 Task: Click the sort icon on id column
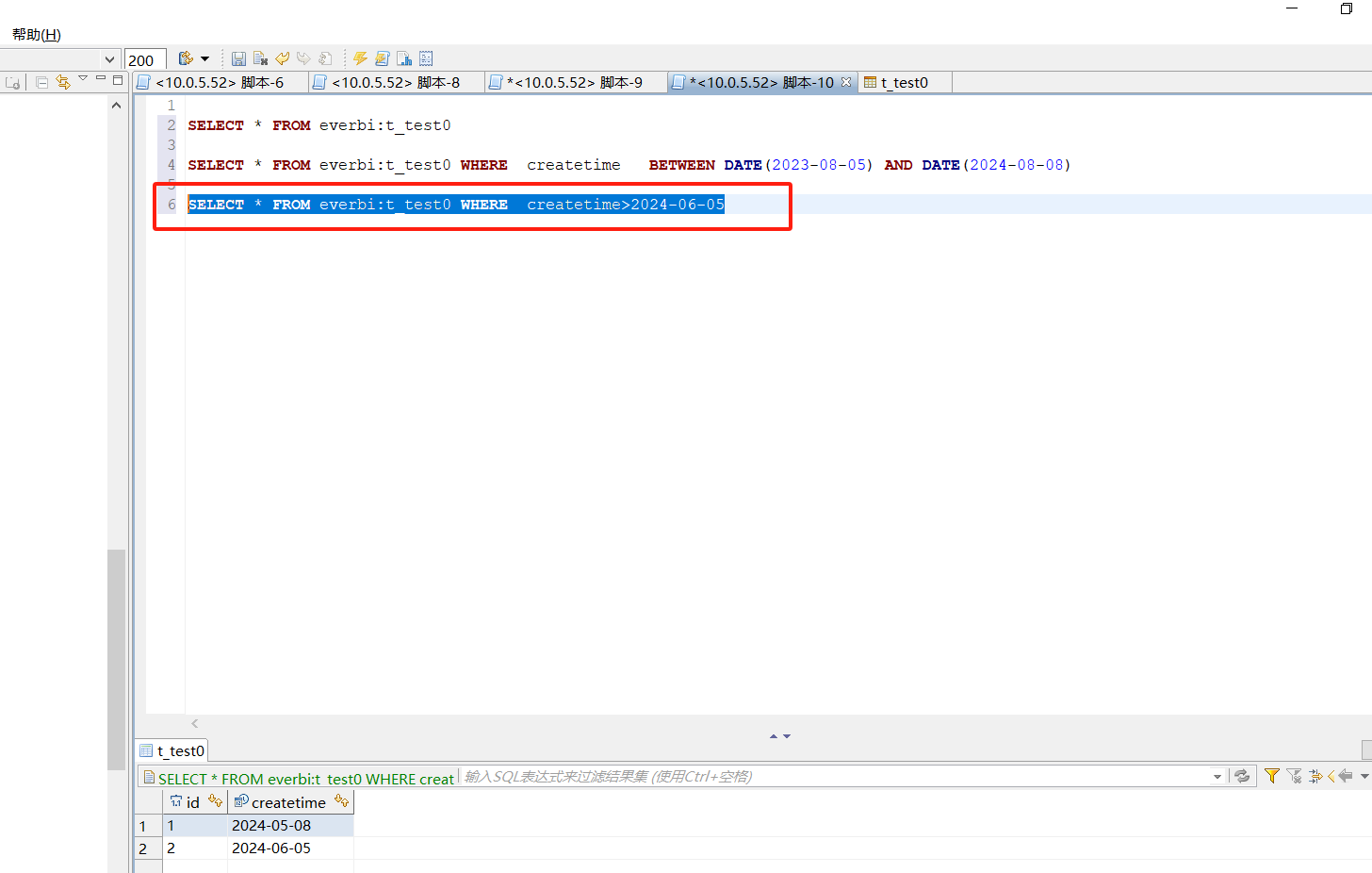215,800
